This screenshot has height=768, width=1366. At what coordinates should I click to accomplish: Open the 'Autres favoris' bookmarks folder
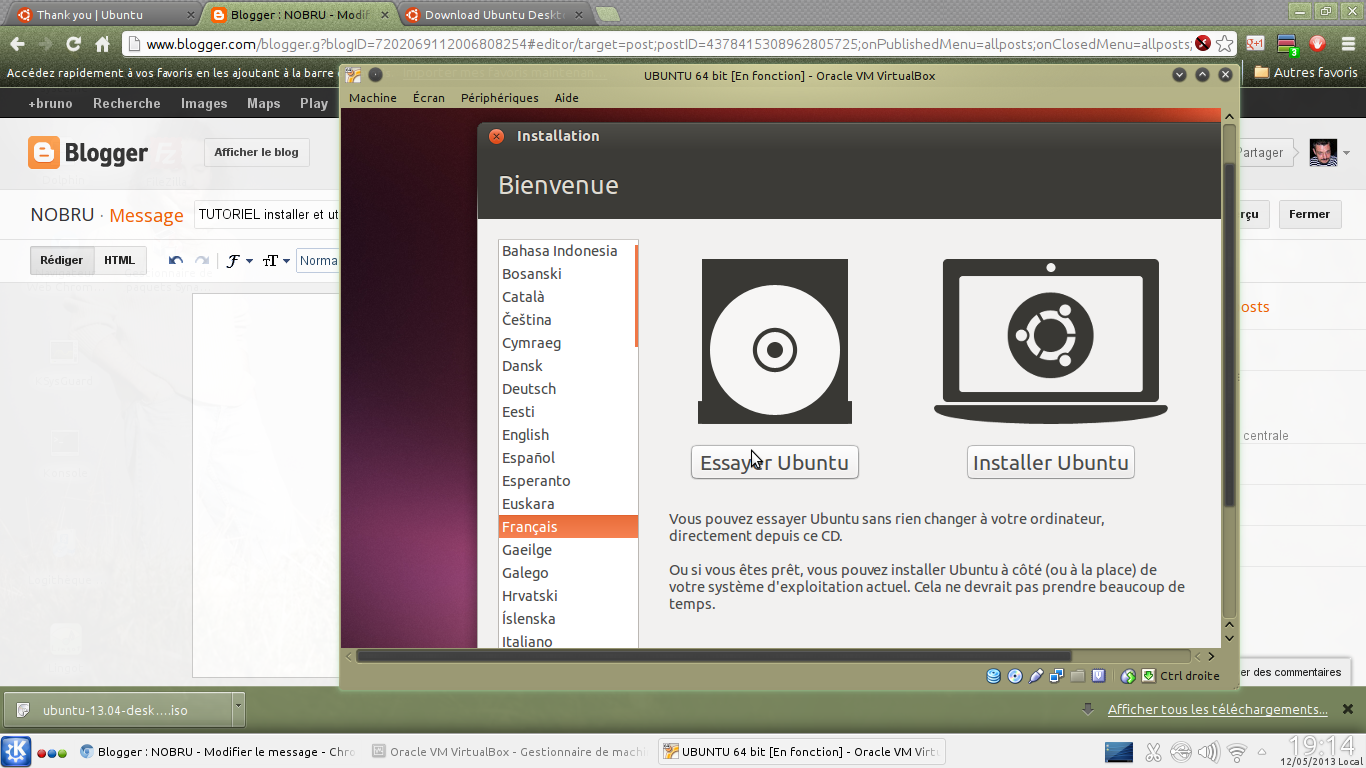tap(1305, 72)
